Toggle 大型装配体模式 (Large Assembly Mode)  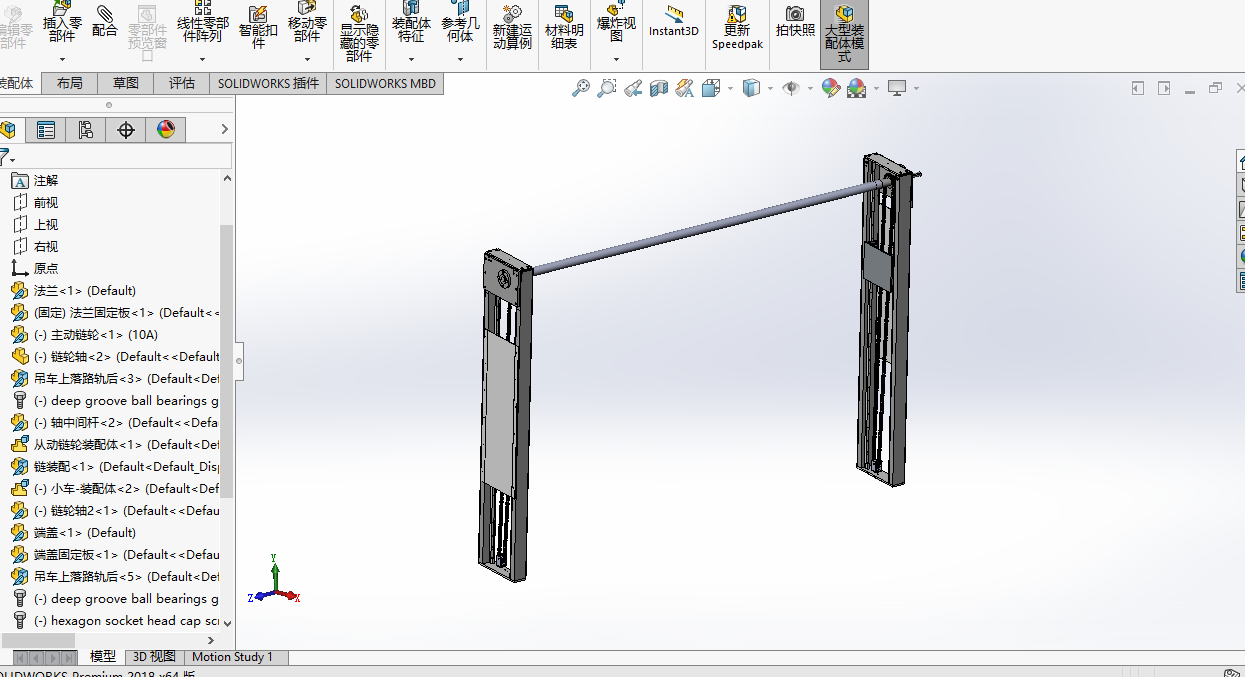(x=844, y=32)
